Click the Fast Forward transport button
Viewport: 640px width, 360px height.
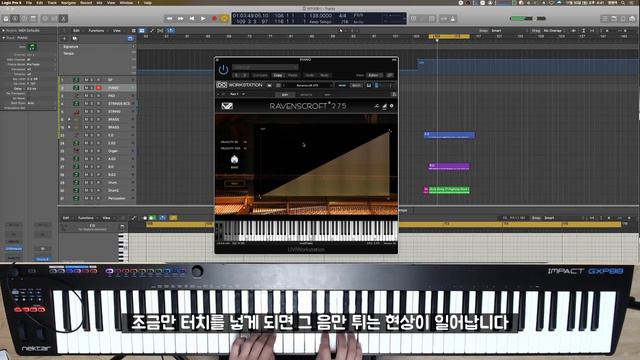(x=180, y=18)
